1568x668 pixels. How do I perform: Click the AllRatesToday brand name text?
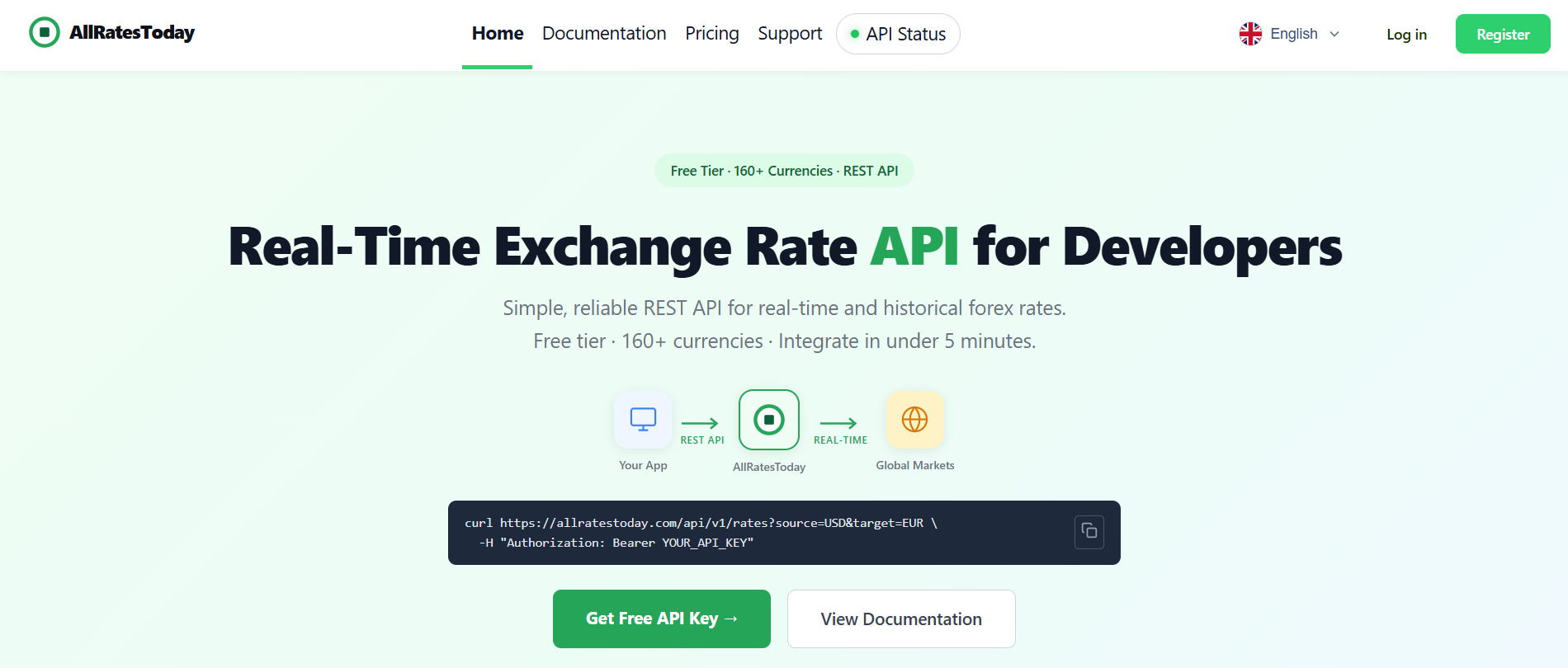pyautogui.click(x=132, y=32)
